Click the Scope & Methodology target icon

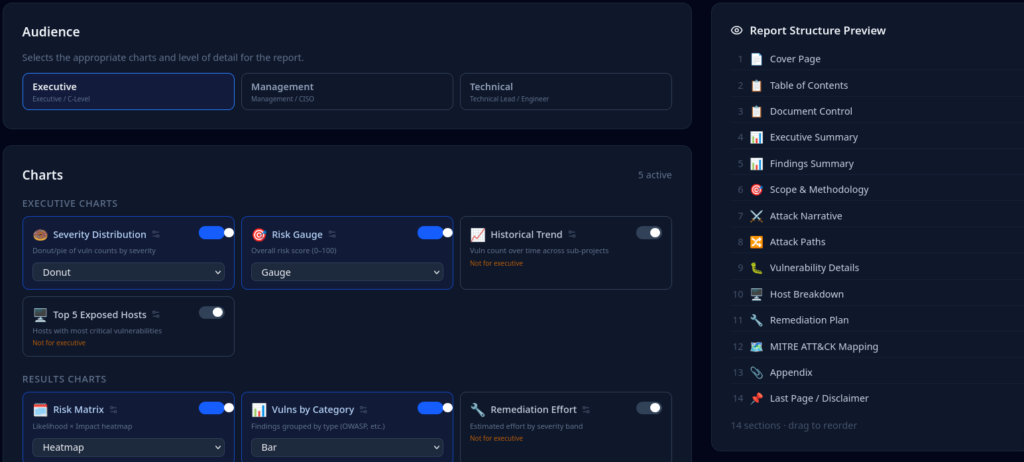[756, 190]
